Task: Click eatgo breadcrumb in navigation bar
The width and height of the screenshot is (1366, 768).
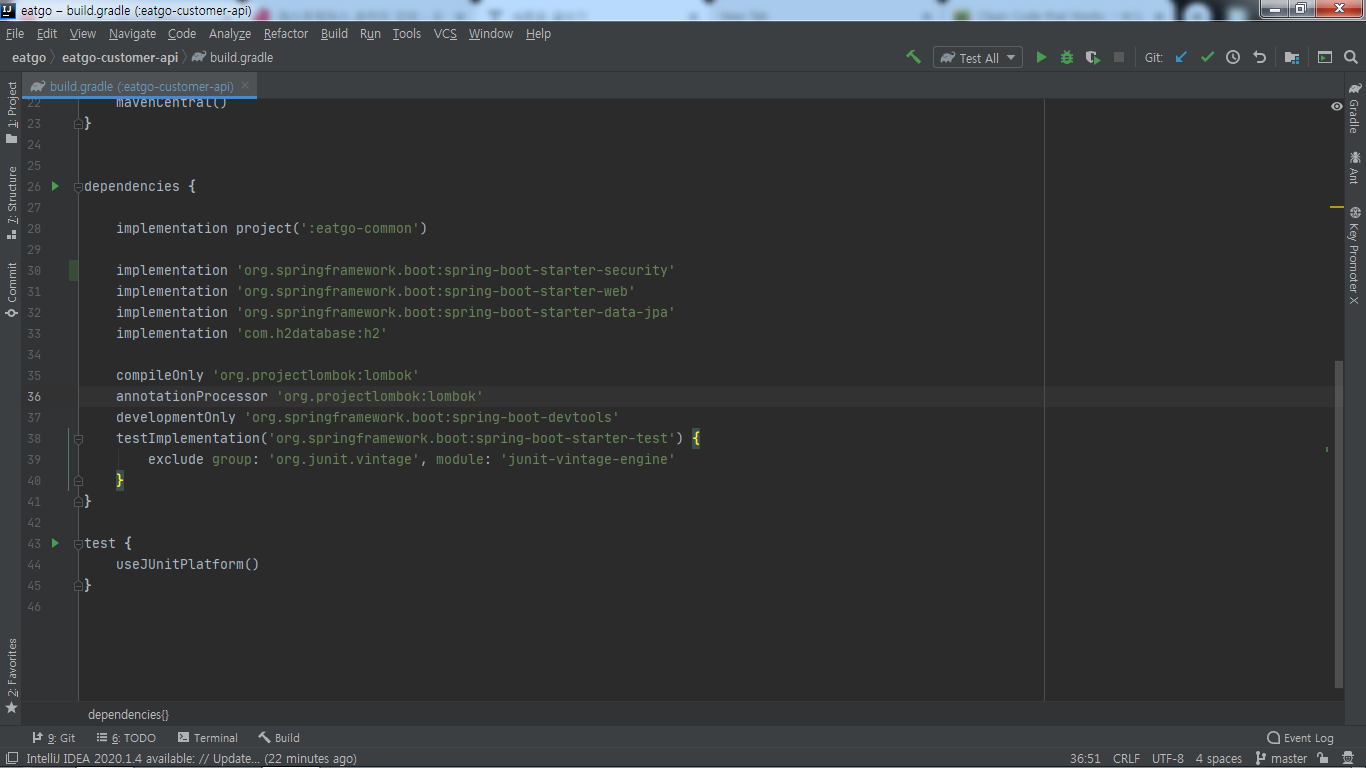Action: pyautogui.click(x=29, y=58)
